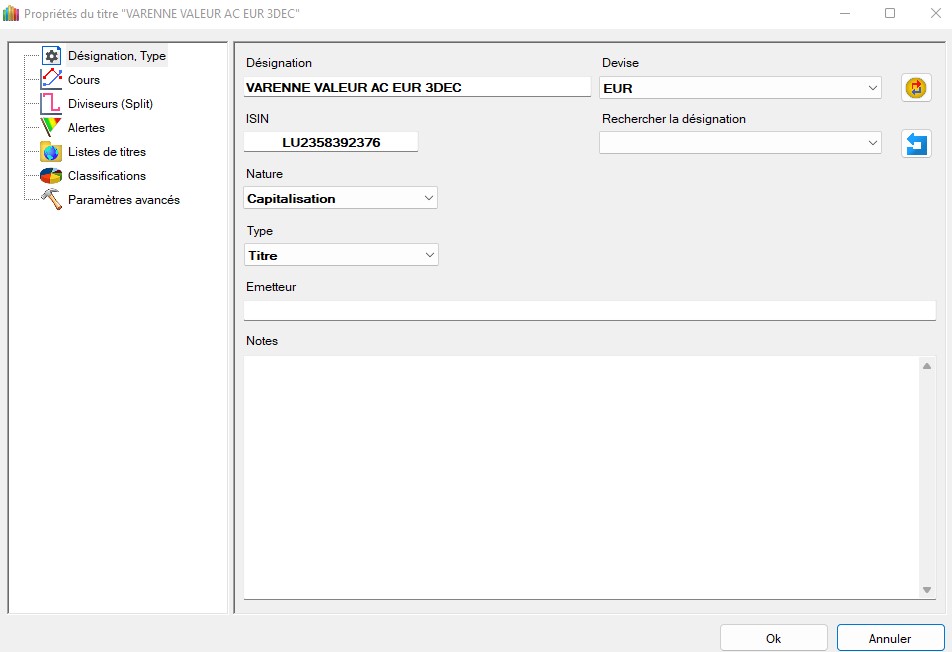Click the Listes de titres folder icon
Viewport: 952px width, 652px height.
(51, 152)
